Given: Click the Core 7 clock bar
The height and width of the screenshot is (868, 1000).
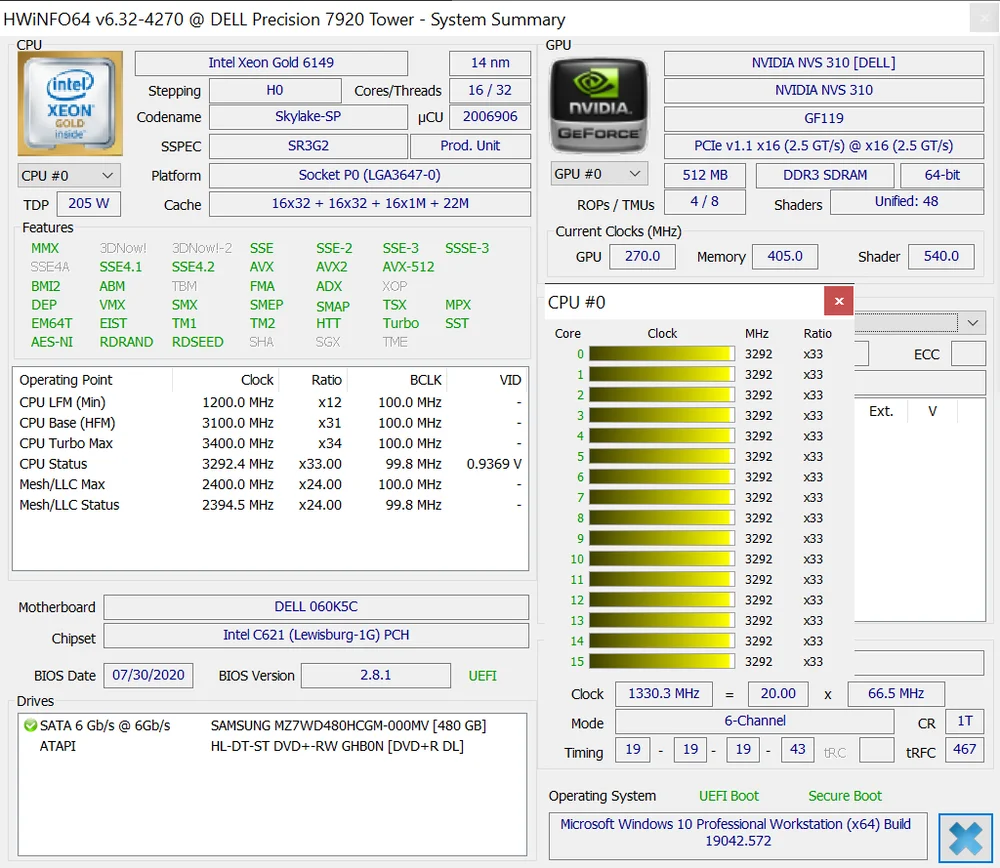Looking at the screenshot, I should pyautogui.click(x=662, y=497).
